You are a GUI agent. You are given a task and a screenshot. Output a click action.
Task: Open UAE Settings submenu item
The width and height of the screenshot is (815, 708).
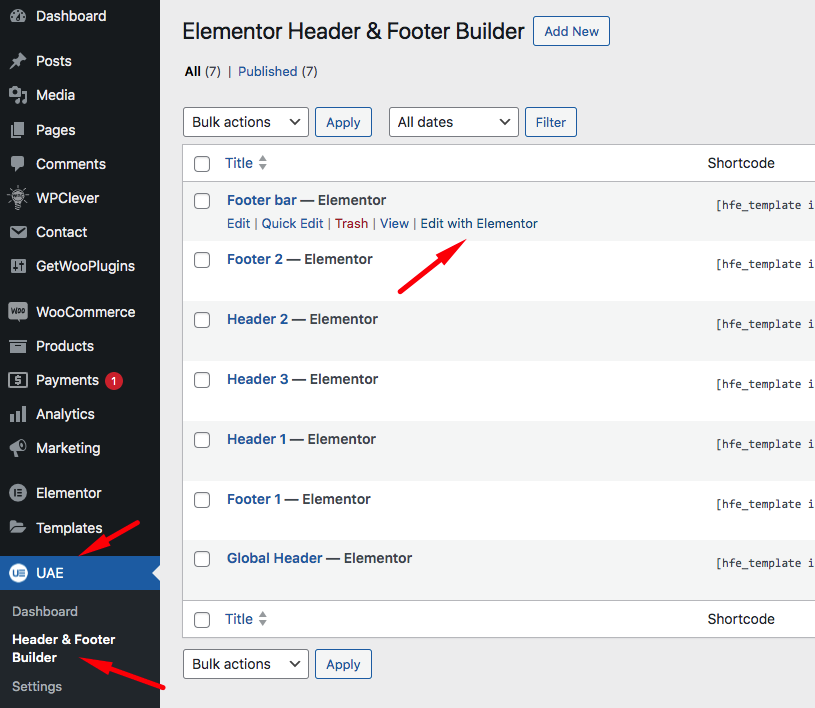tap(37, 686)
